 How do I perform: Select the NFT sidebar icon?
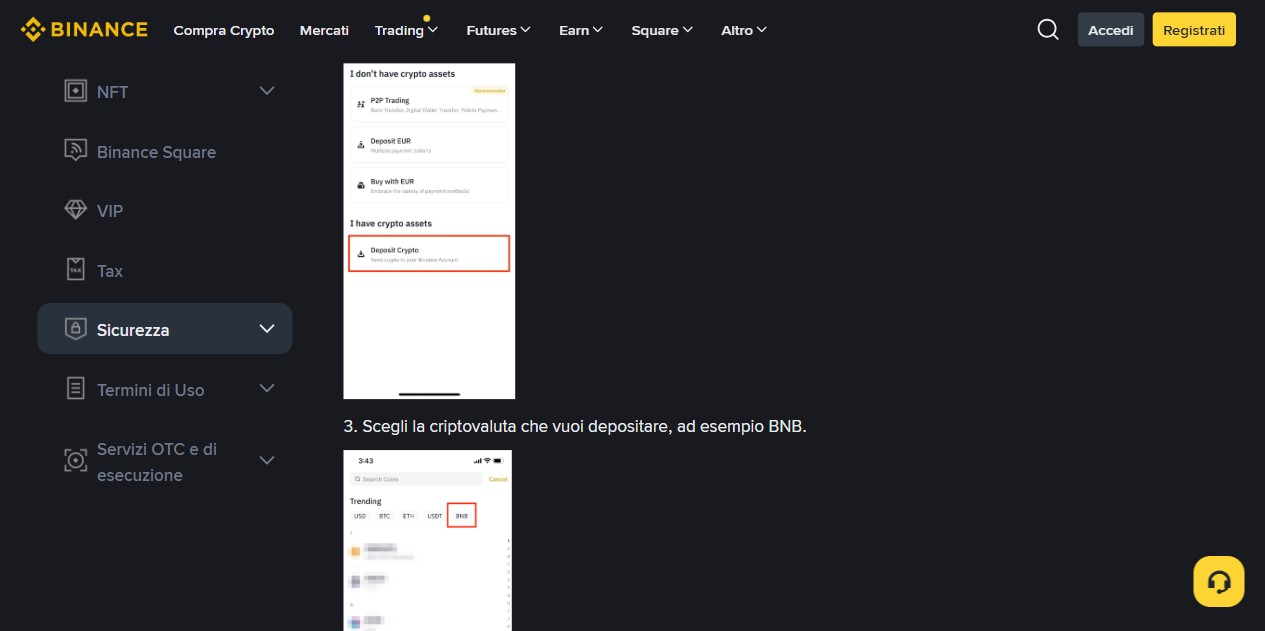tap(75, 91)
